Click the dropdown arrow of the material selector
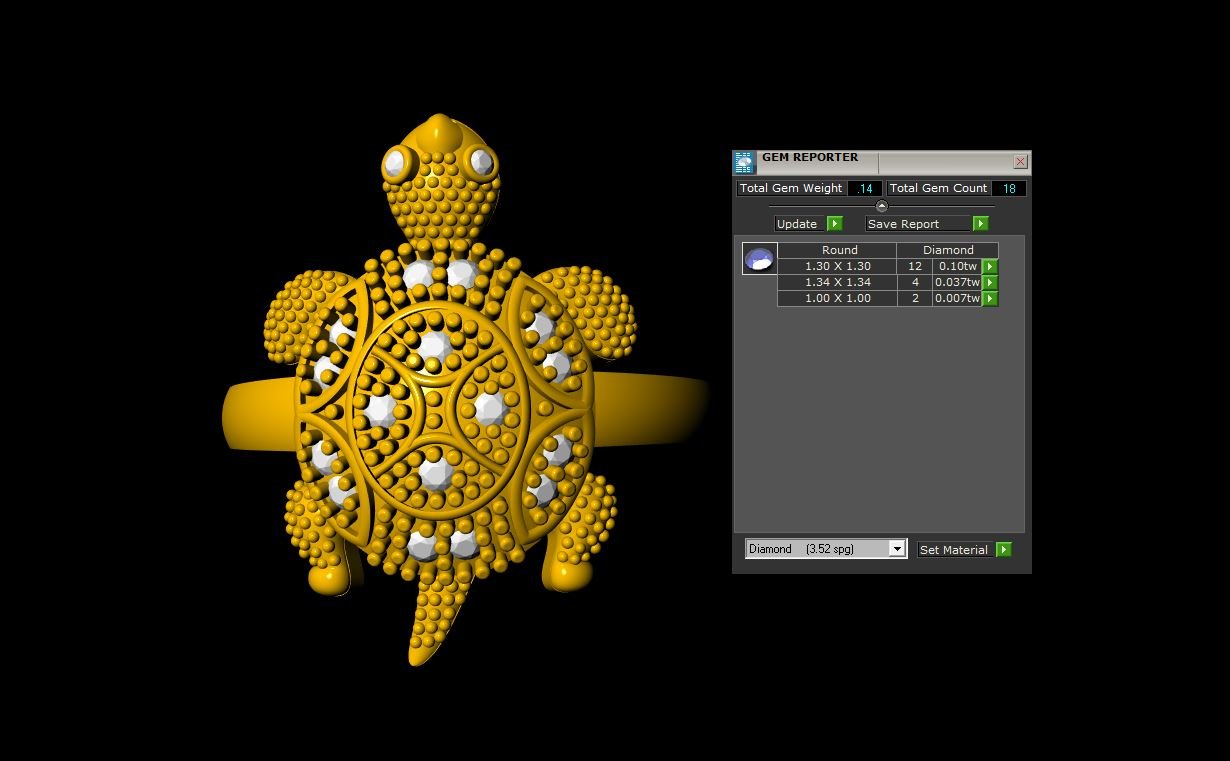 point(897,549)
